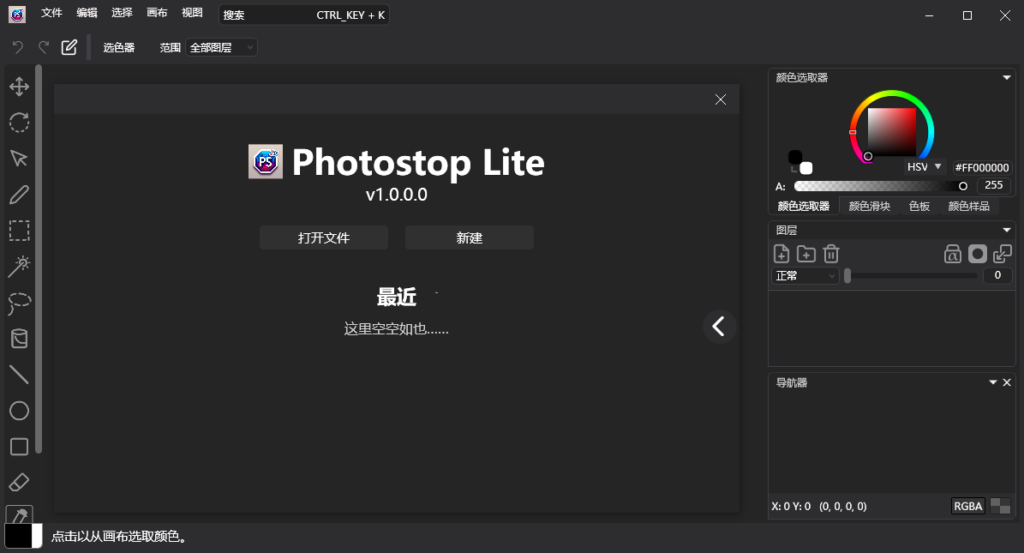Toggle the RGBA channel mode button
This screenshot has width=1024, height=553.
point(968,506)
